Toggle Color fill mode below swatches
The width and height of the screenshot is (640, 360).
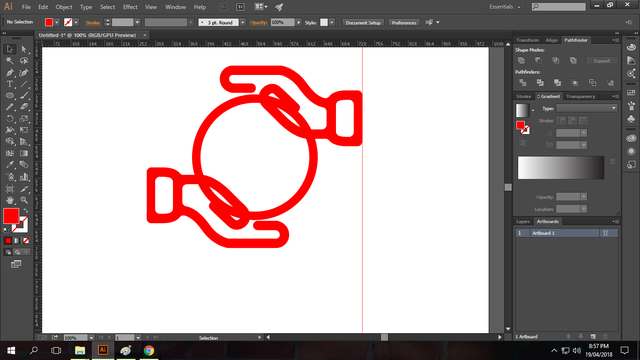pyautogui.click(x=8, y=241)
